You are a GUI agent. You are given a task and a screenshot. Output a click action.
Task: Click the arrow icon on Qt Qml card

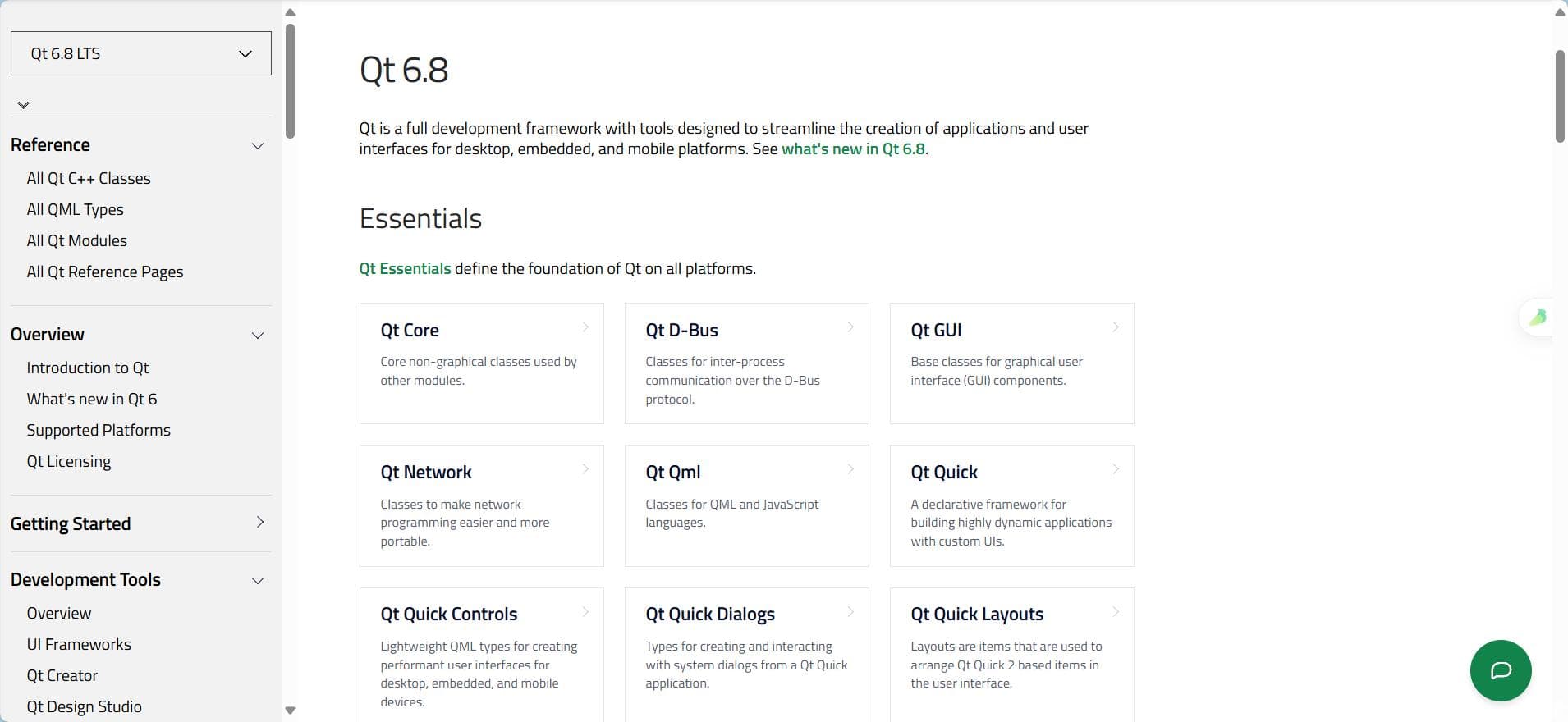[x=850, y=469]
